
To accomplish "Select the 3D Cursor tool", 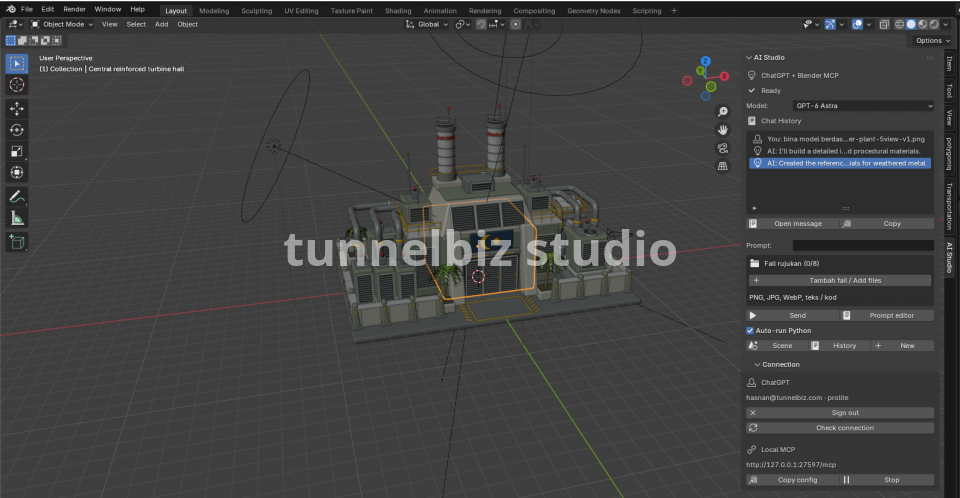I will tap(17, 85).
